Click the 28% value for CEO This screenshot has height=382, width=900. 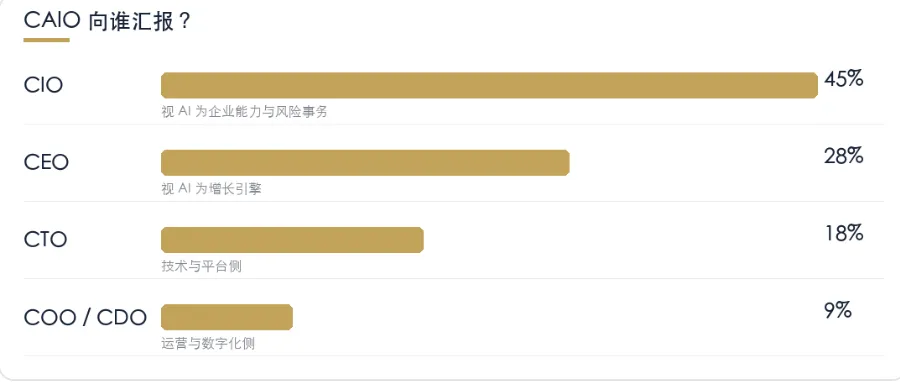[x=844, y=156]
